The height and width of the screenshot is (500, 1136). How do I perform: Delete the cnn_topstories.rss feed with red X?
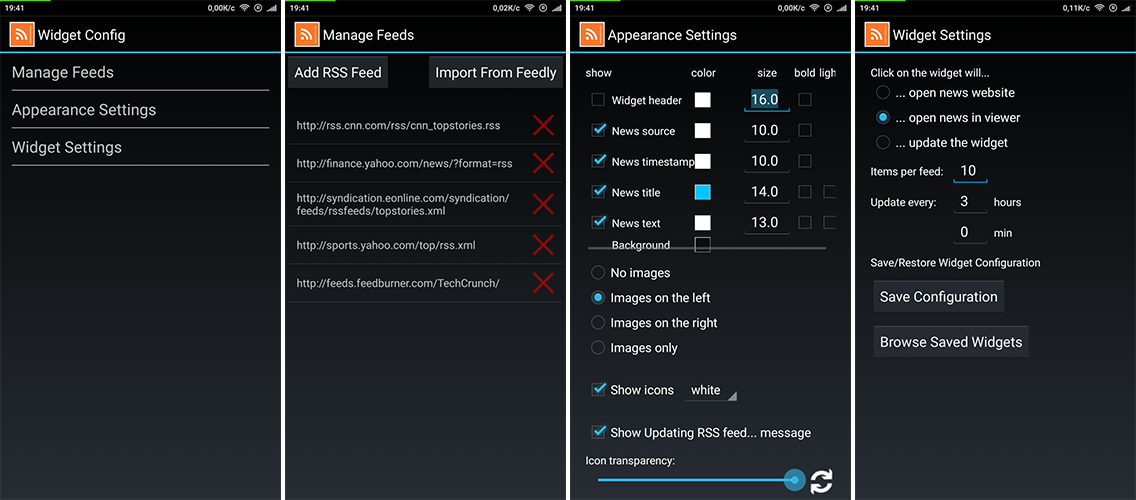543,125
